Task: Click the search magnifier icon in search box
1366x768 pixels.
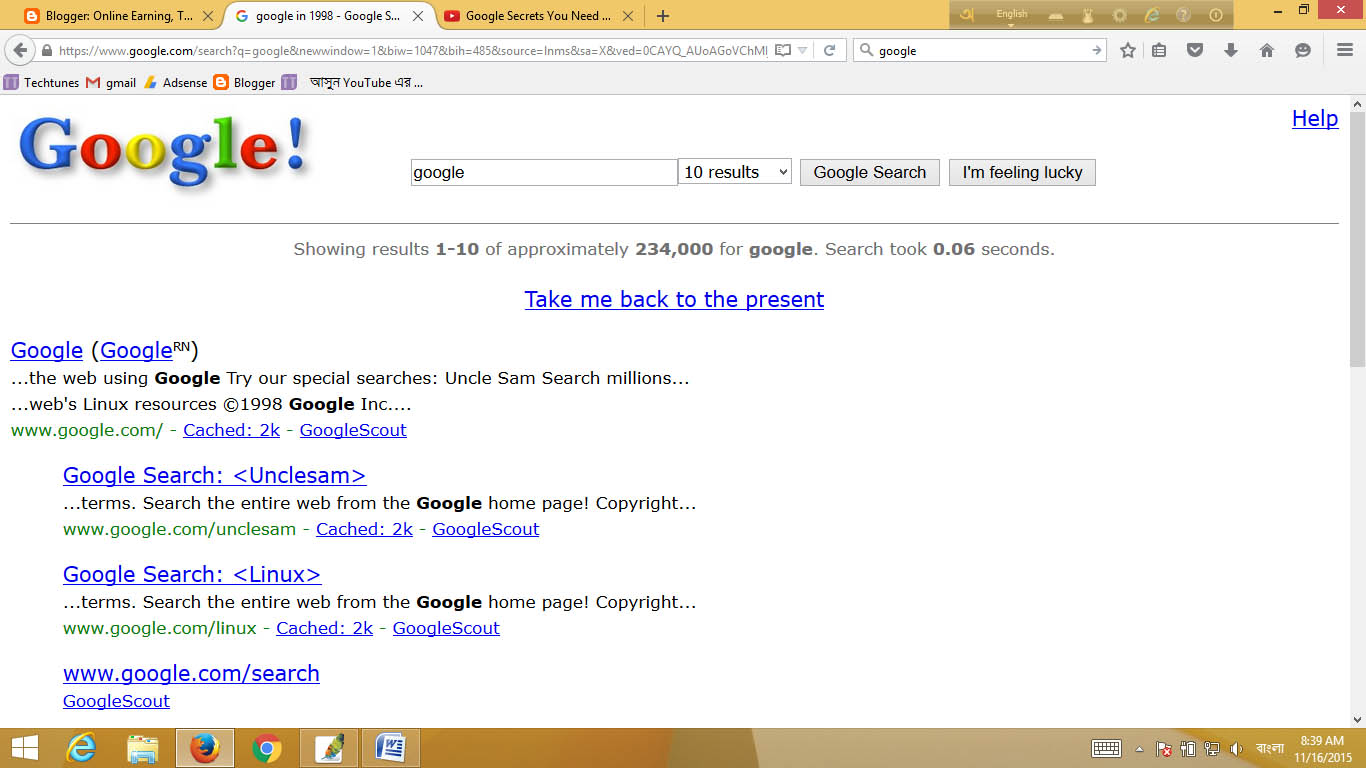Action: click(866, 50)
